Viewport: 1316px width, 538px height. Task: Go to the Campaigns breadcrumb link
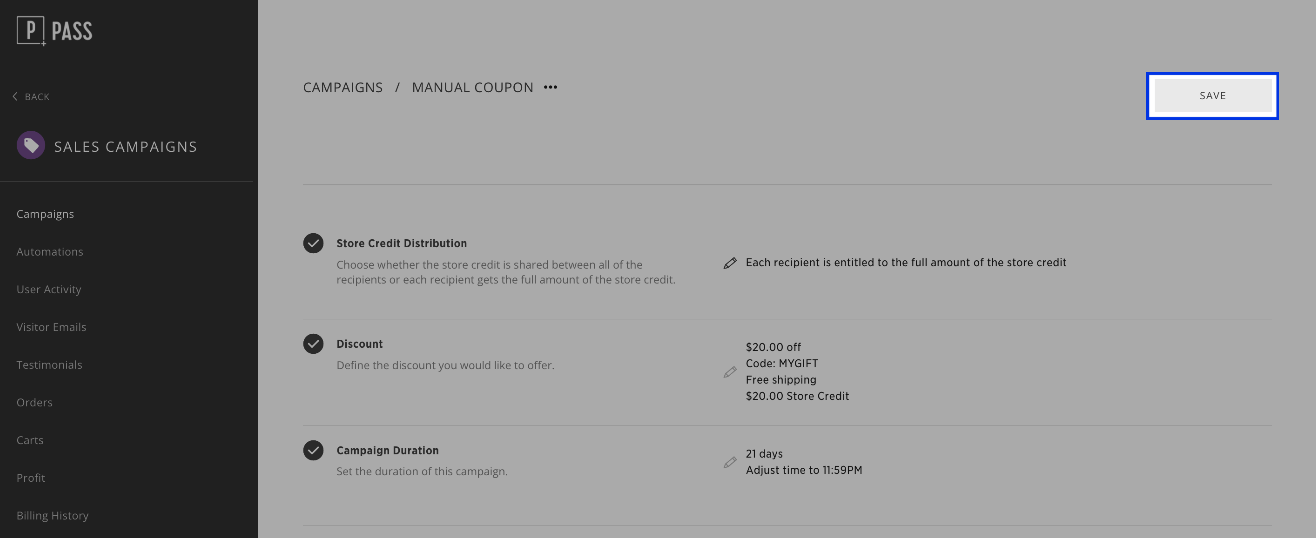343,88
